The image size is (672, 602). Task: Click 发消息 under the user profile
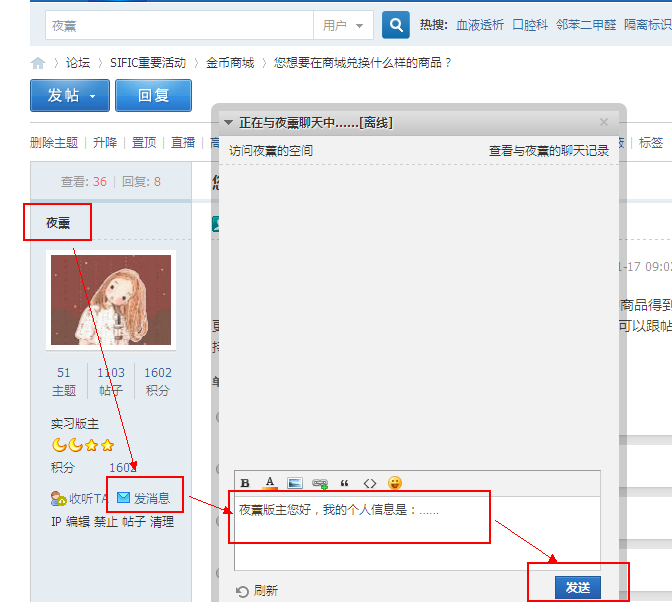coord(144,498)
